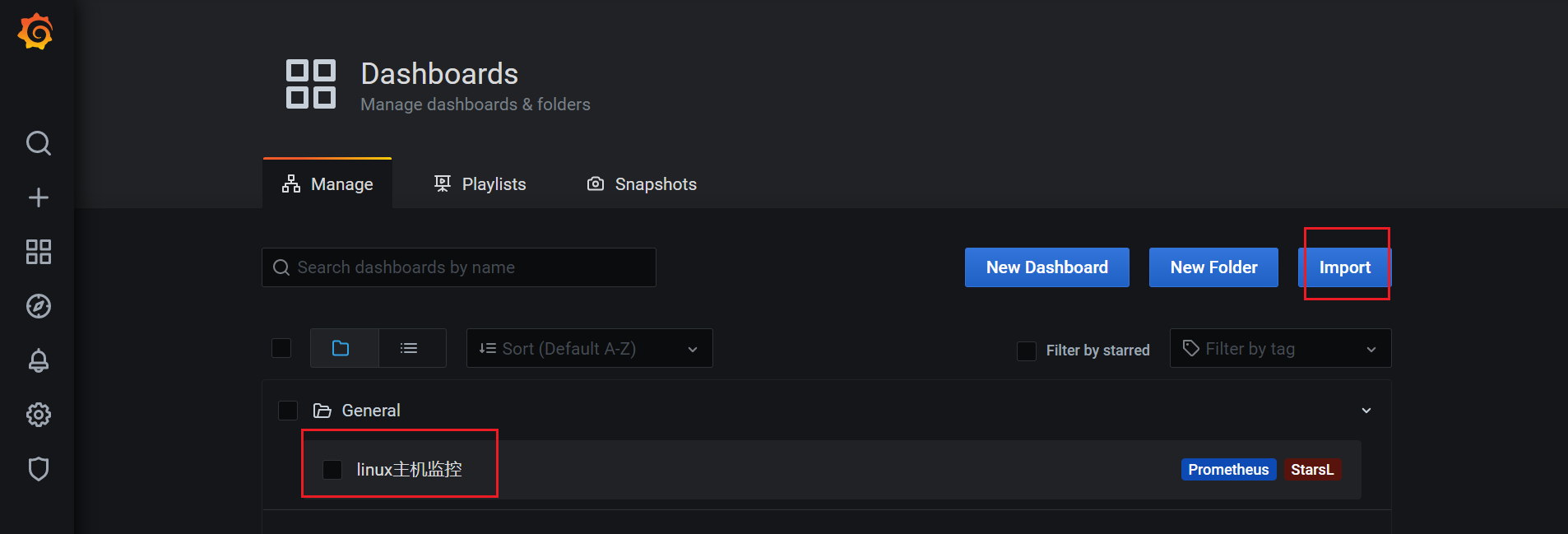The height and width of the screenshot is (534, 1568).
Task: Open the search icon in sidebar
Action: point(39,143)
